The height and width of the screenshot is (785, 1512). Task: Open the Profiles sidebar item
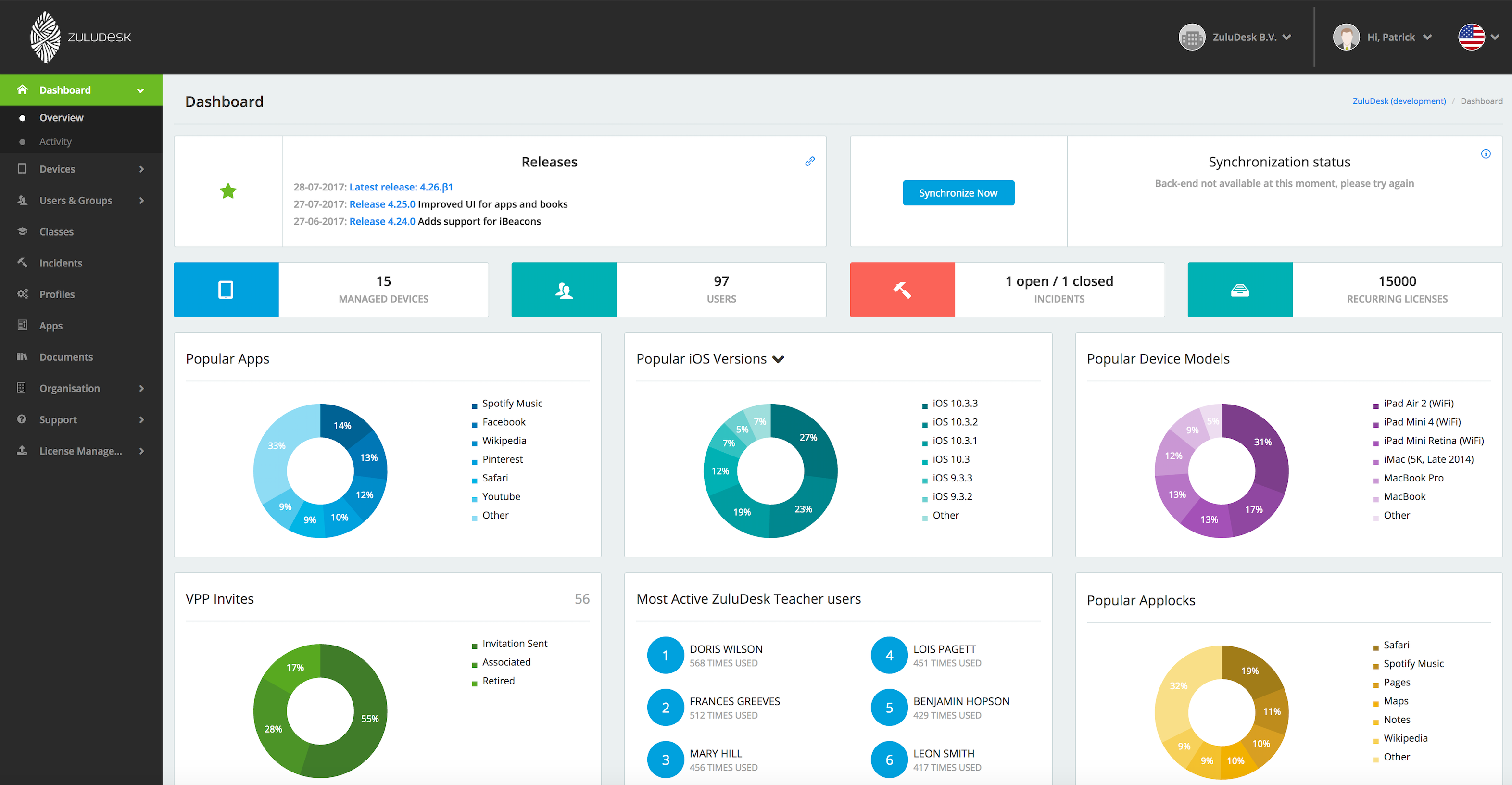56,294
